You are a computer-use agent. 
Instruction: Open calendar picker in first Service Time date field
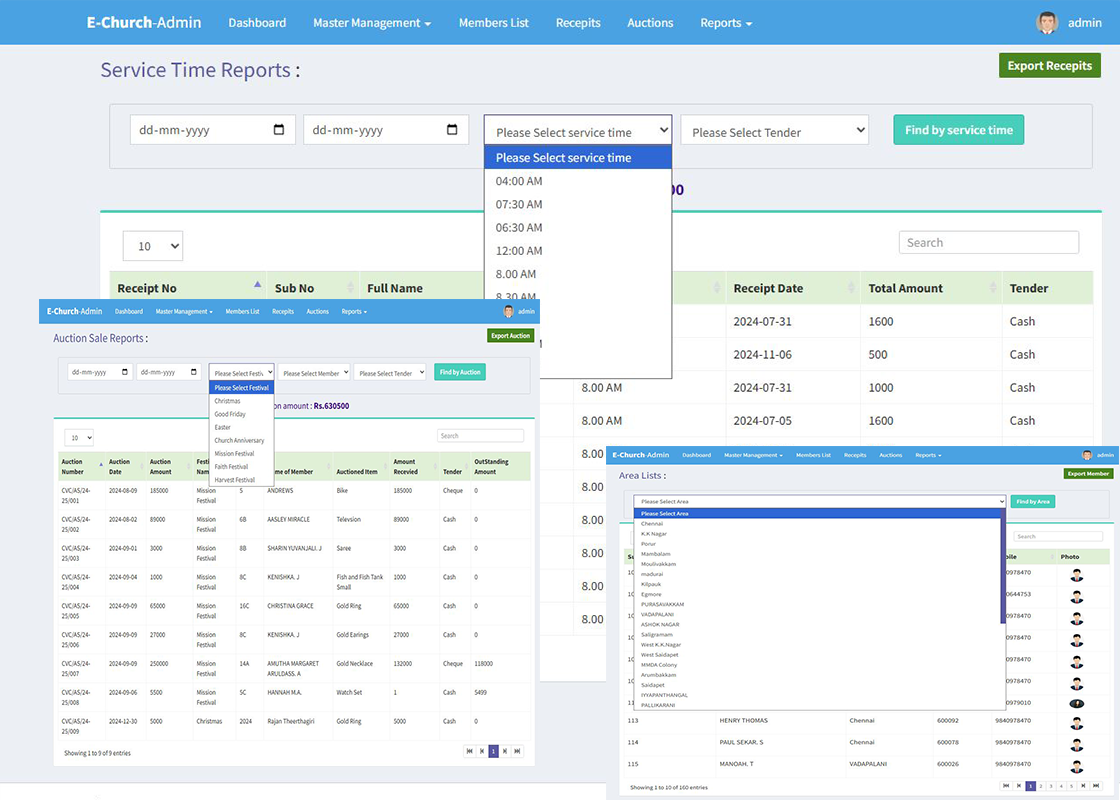tap(279, 130)
